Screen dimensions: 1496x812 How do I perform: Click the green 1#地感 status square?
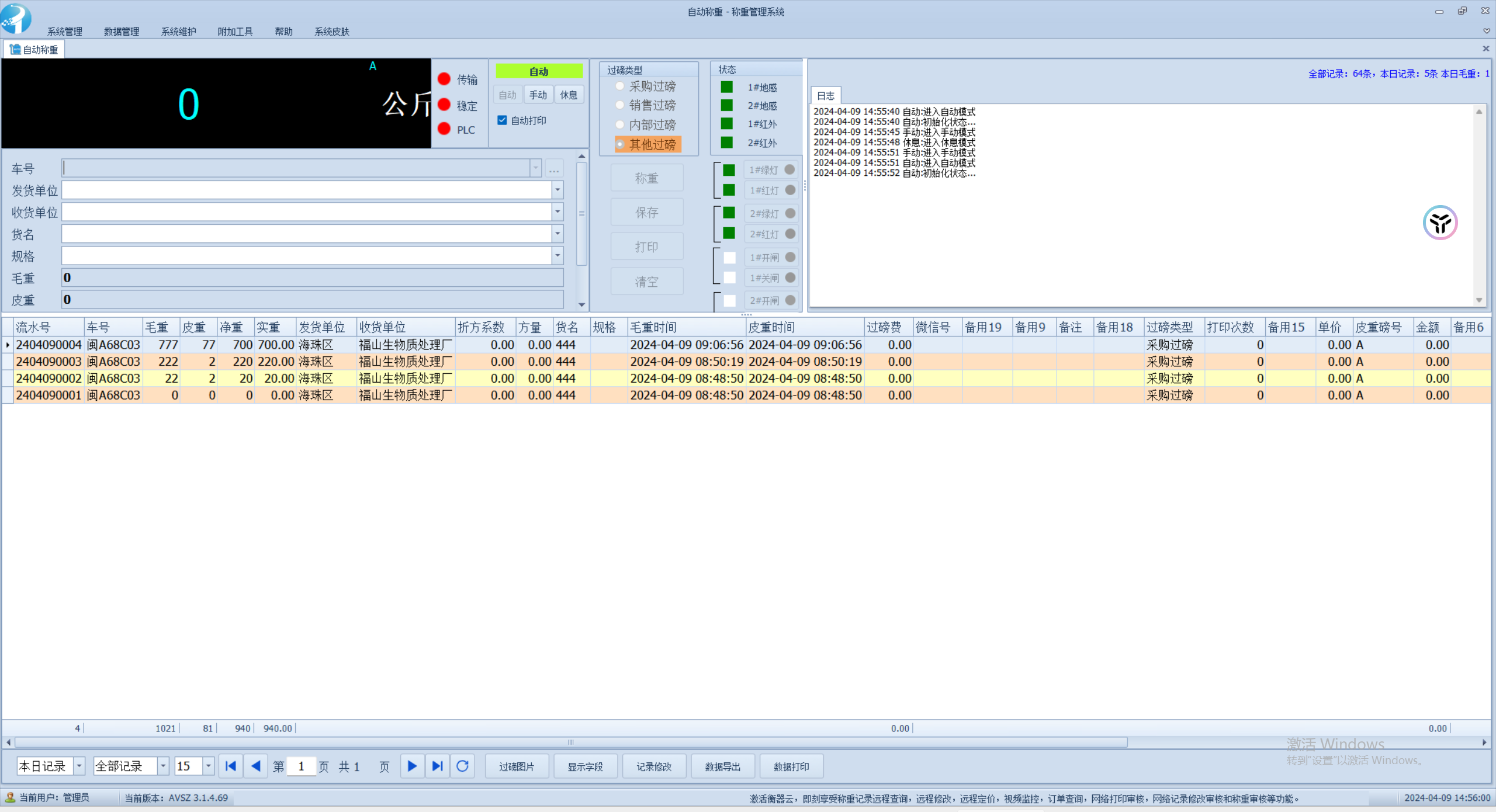[726, 87]
